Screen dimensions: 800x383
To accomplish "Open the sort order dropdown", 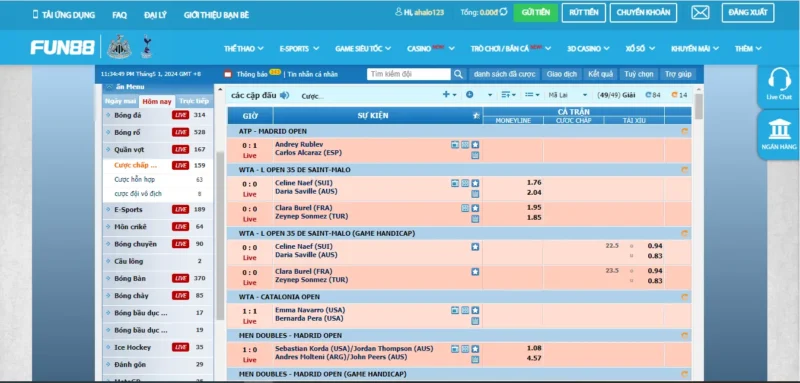I will tap(509, 95).
